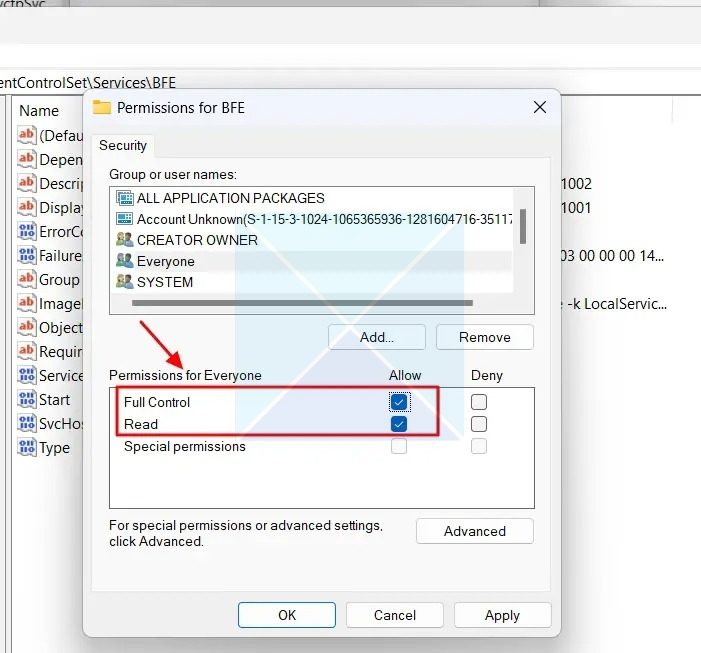The image size is (701, 653).
Task: Click the SYSTEM users icon
Action: point(125,282)
